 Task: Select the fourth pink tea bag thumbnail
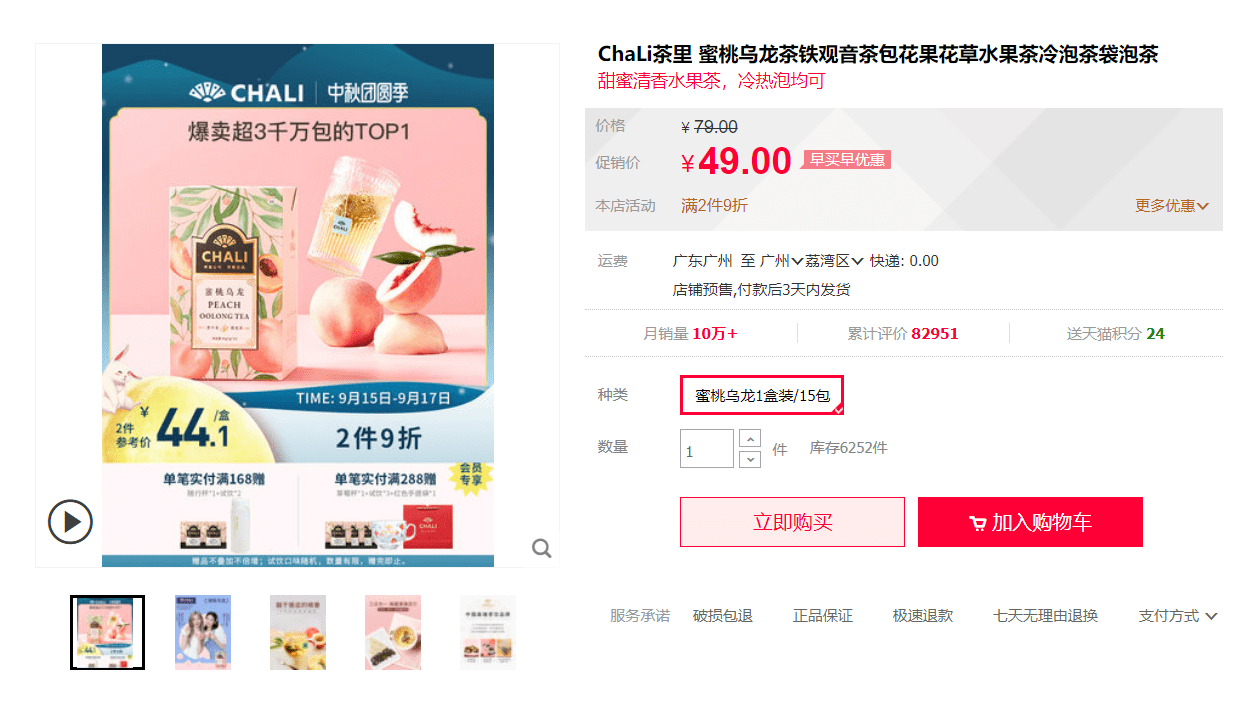(393, 632)
